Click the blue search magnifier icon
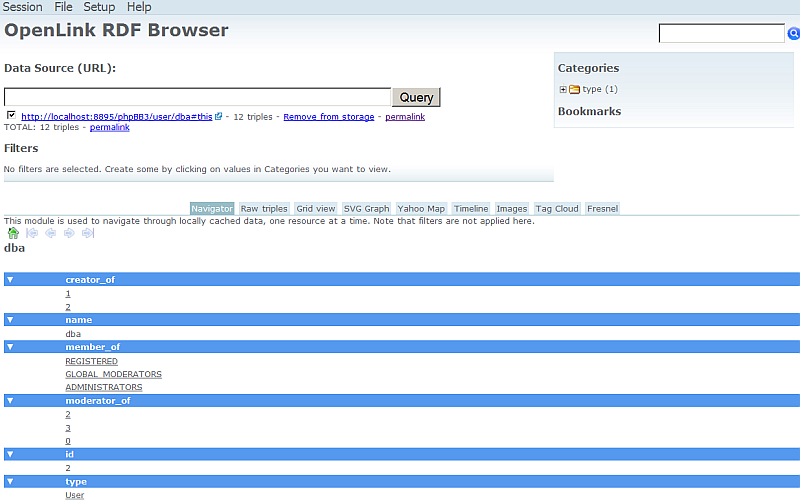Screen dimensions: 800x500 [x=794, y=34]
